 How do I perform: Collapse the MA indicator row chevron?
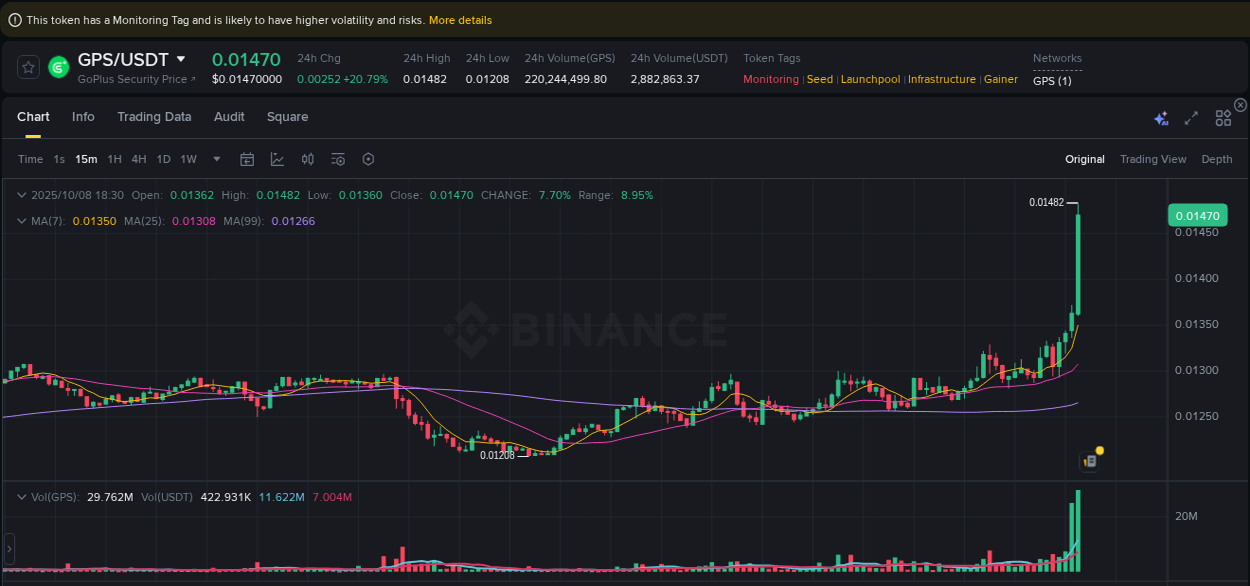coord(22,221)
